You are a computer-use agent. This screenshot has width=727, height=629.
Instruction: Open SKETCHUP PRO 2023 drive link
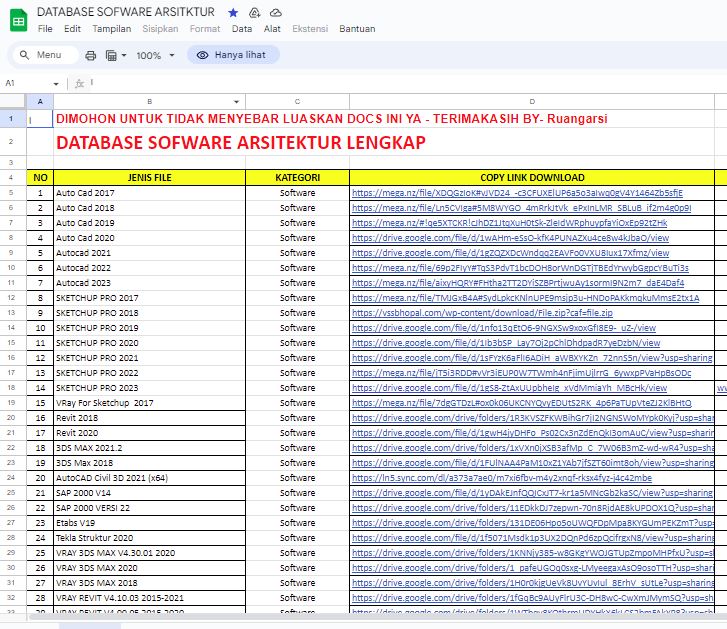509,388
